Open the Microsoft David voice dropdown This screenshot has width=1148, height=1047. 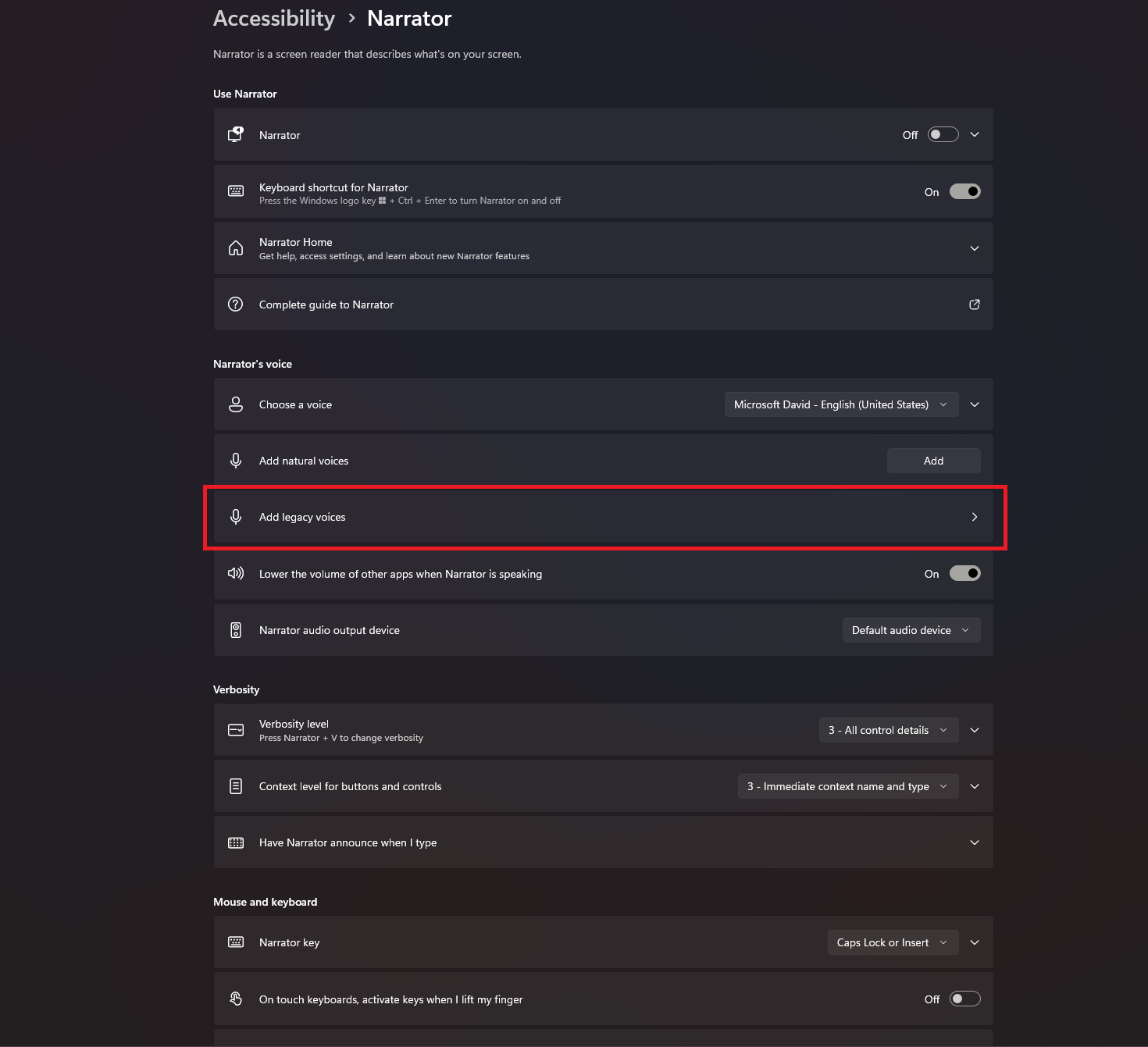pyautogui.click(x=841, y=404)
